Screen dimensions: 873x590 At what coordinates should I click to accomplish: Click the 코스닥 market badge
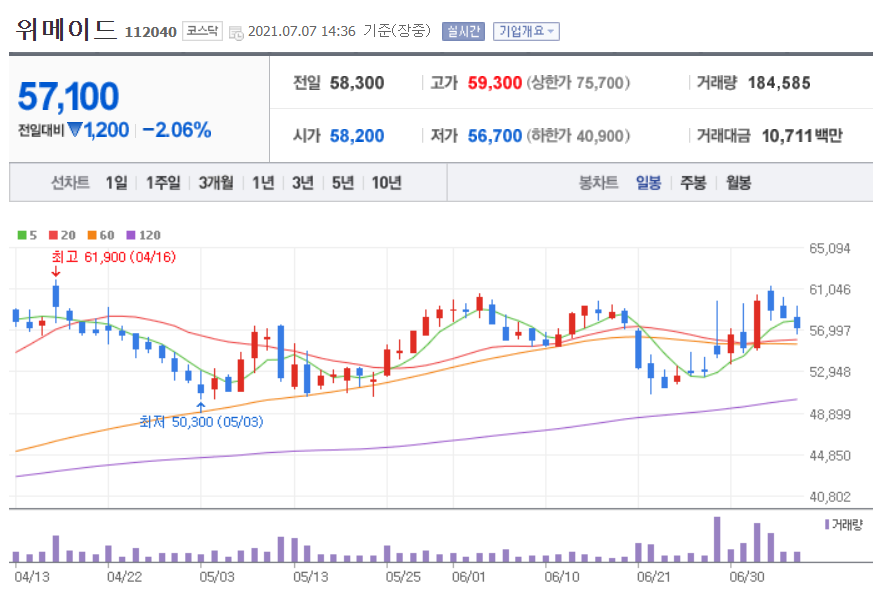coord(202,31)
